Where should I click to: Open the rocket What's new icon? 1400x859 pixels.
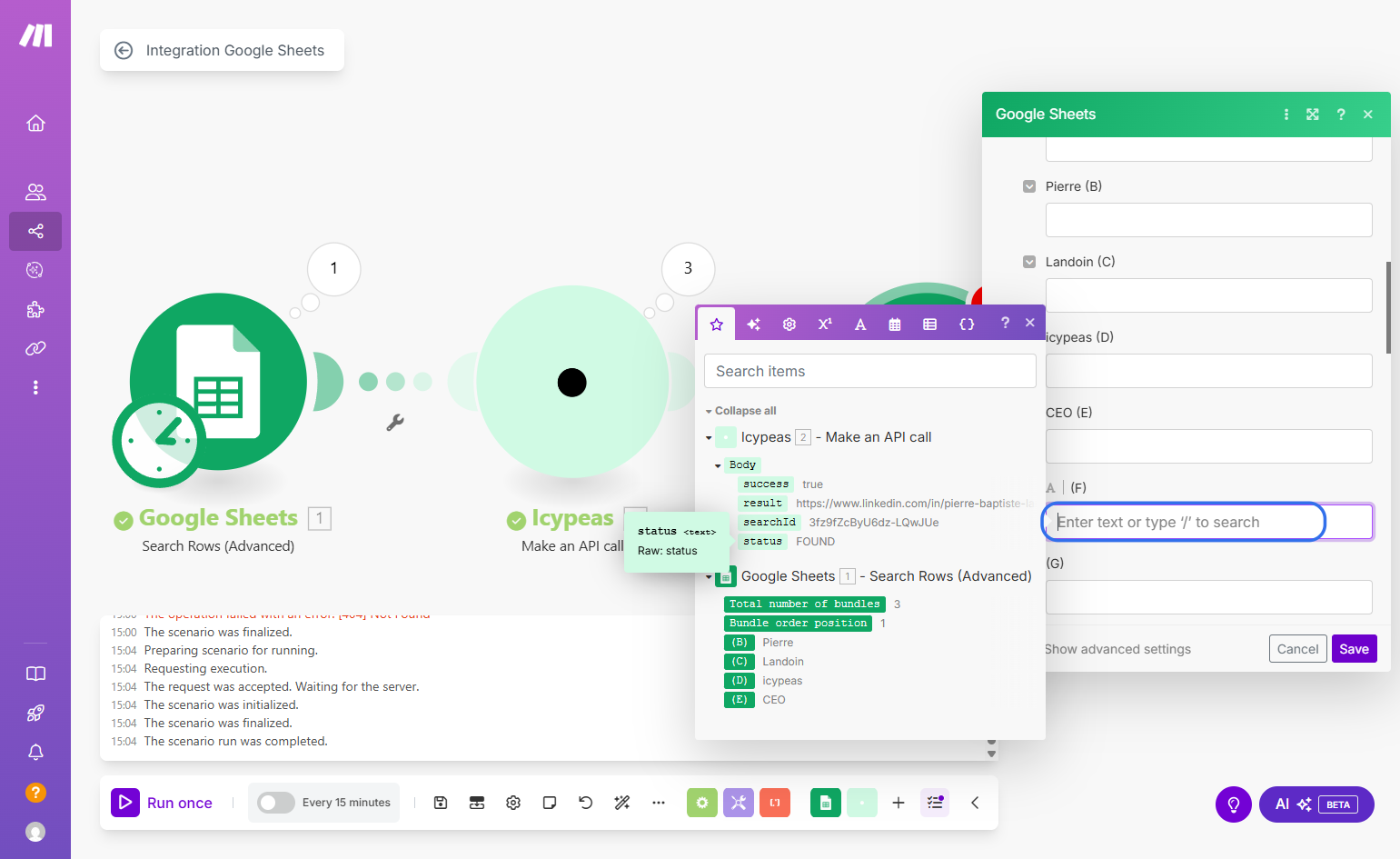coord(35,714)
